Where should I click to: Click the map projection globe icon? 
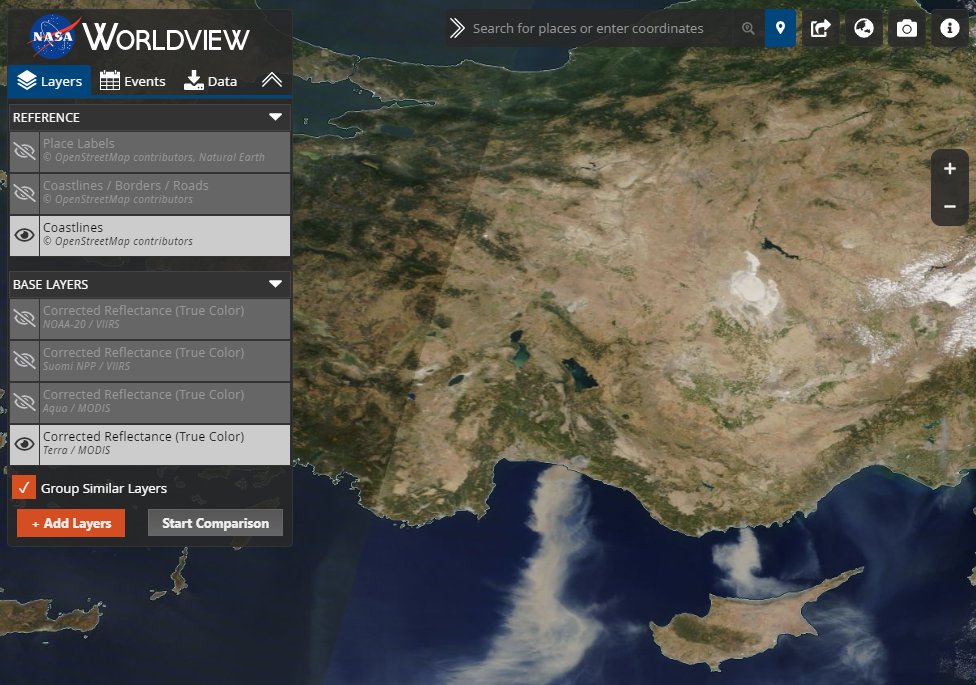pyautogui.click(x=864, y=29)
